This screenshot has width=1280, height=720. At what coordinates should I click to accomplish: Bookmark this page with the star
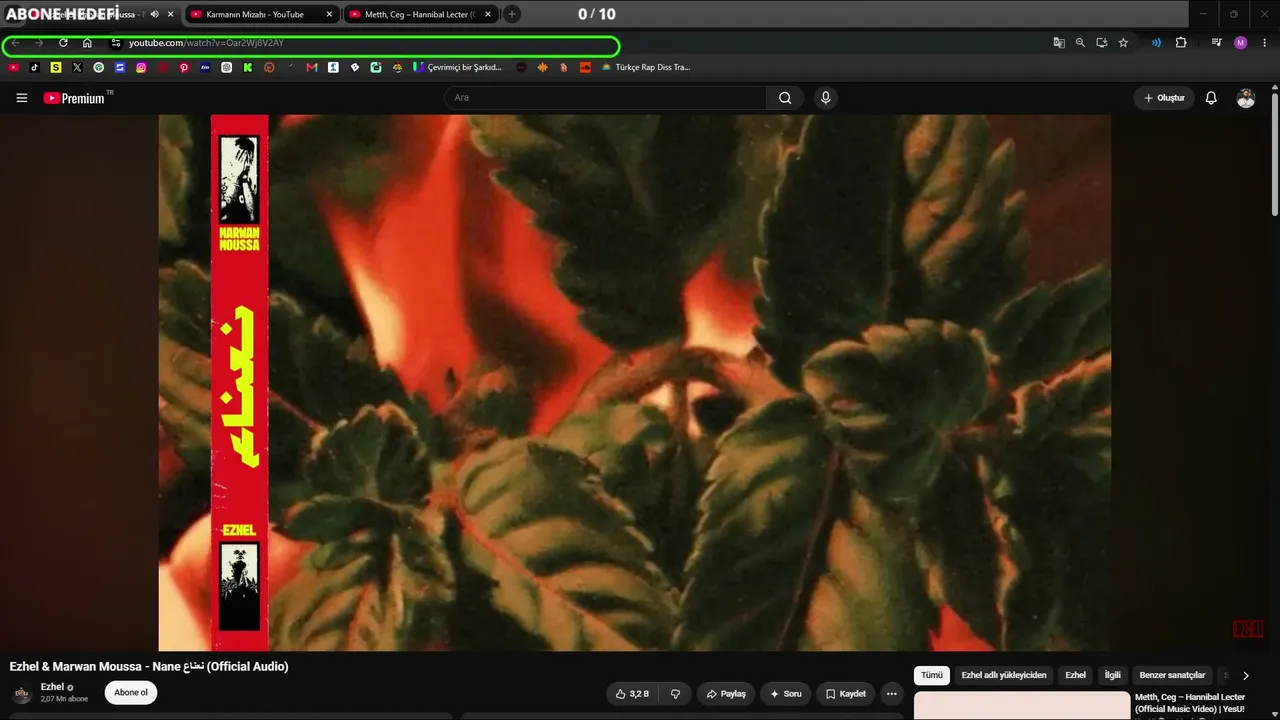pyautogui.click(x=1123, y=43)
